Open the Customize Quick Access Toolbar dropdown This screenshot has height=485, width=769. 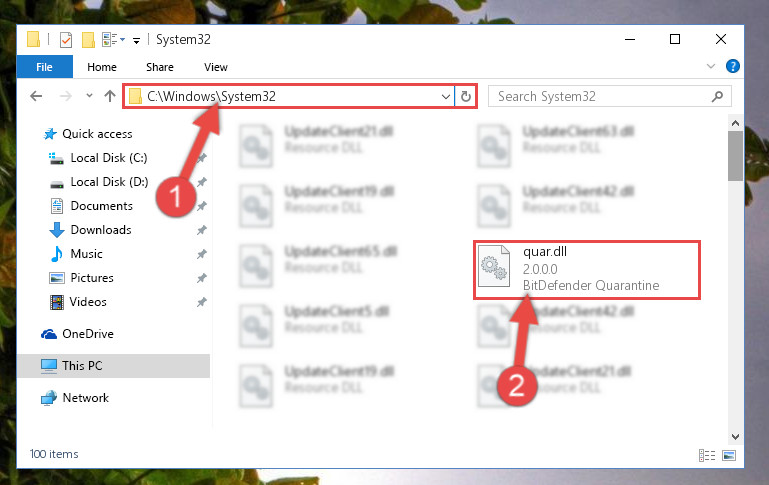pyautogui.click(x=136, y=41)
